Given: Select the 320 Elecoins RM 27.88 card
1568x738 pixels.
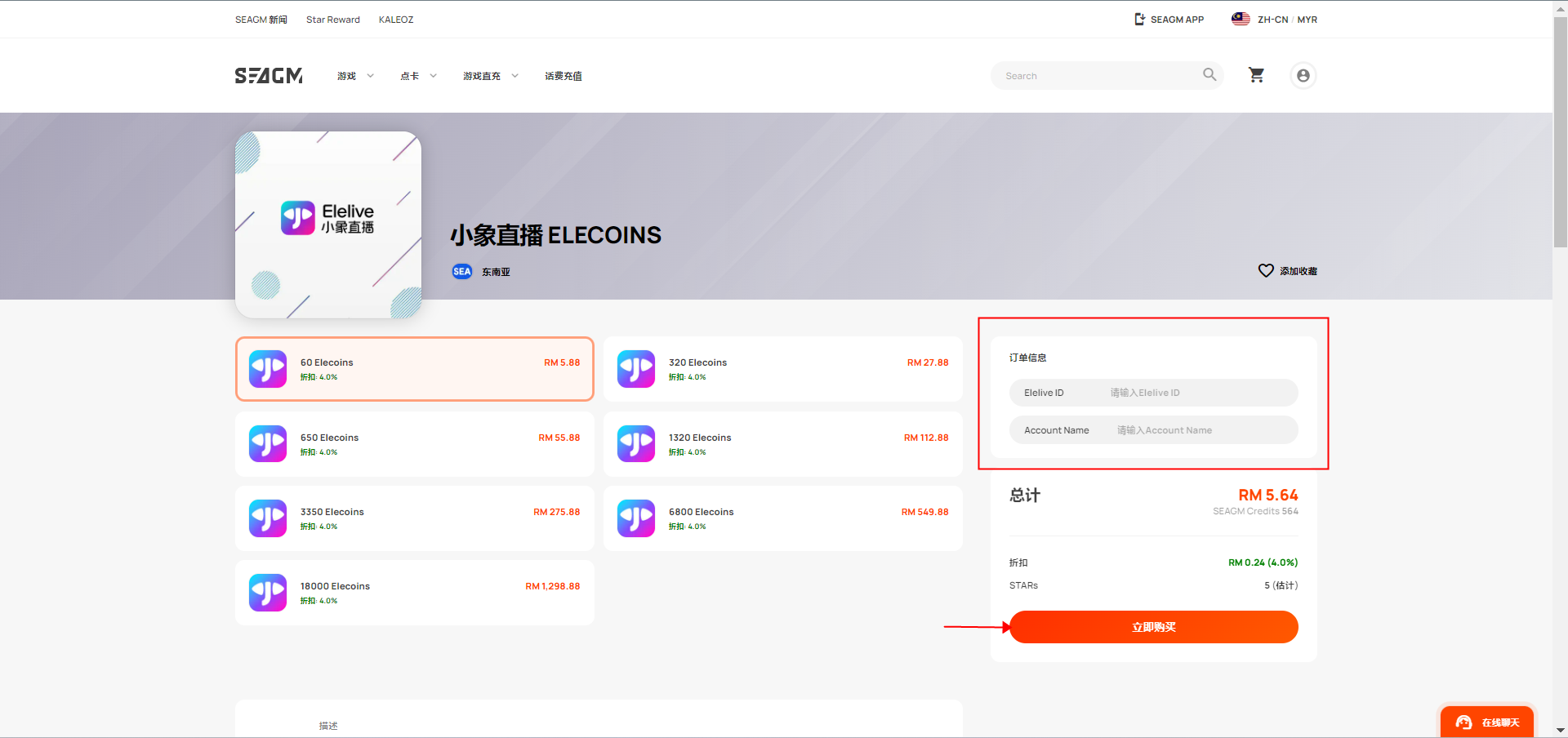Looking at the screenshot, I should [783, 369].
